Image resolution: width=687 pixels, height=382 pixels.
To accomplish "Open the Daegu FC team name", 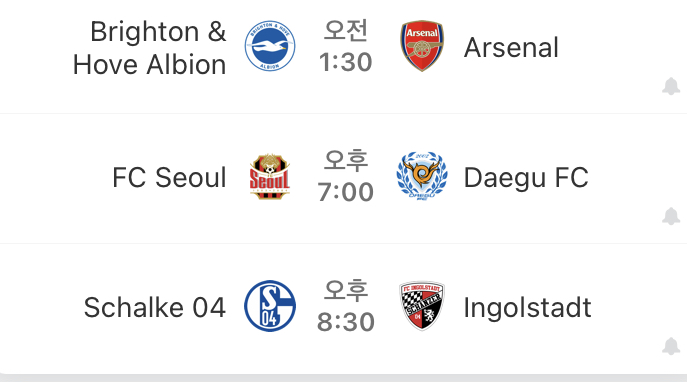I will click(526, 178).
